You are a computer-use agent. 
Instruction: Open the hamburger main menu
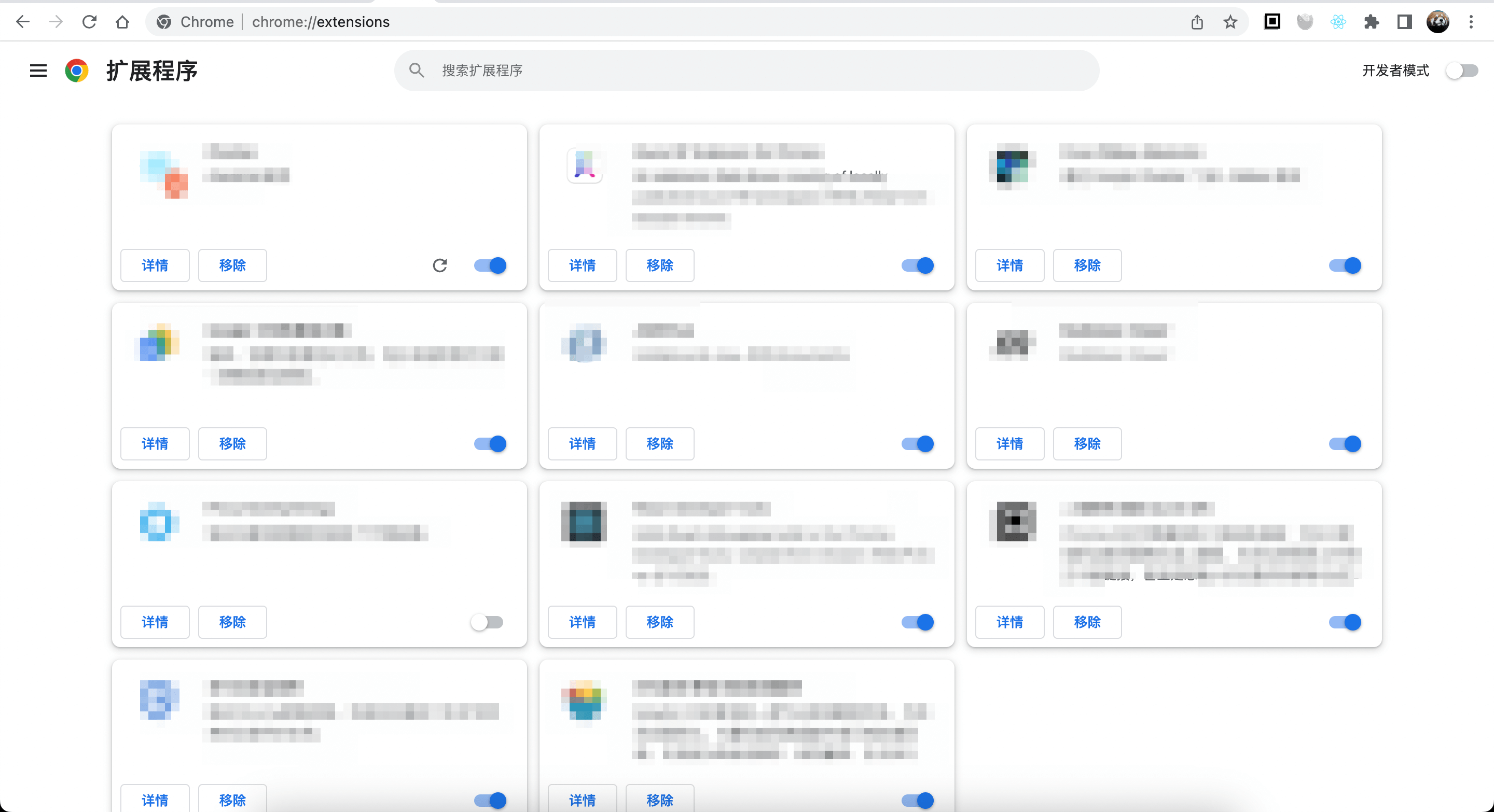pyautogui.click(x=38, y=71)
